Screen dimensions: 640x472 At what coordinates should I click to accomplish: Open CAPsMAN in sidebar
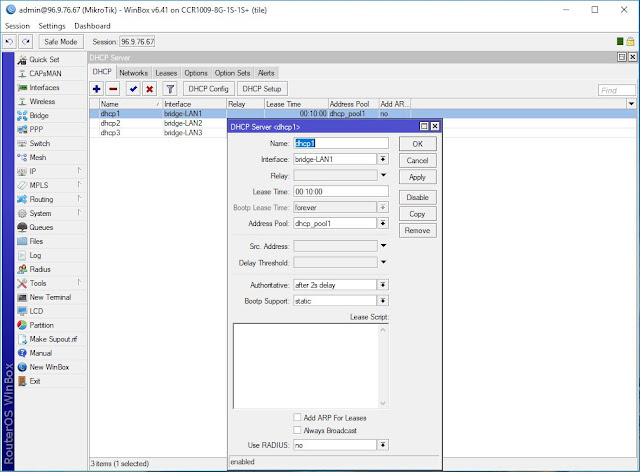pos(51,73)
